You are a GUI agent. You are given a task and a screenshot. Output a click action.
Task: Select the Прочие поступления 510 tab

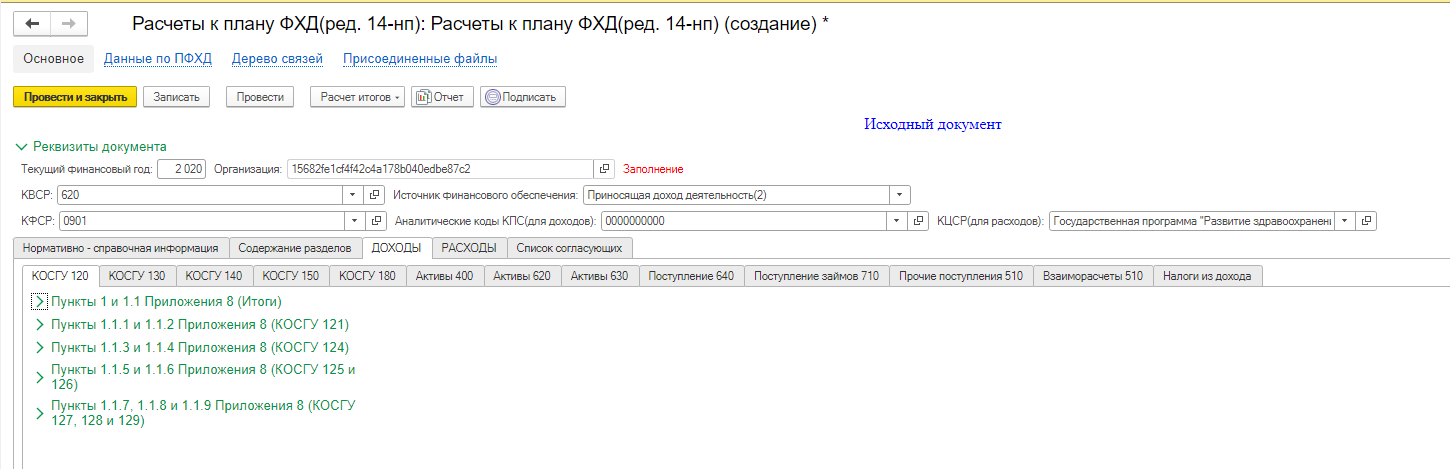[960, 276]
